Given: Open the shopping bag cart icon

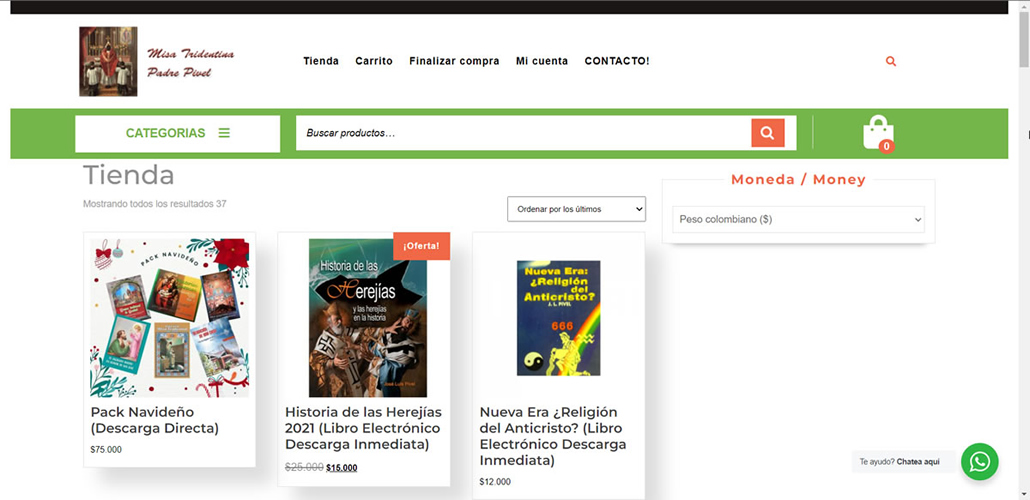Looking at the screenshot, I should tap(877, 131).
